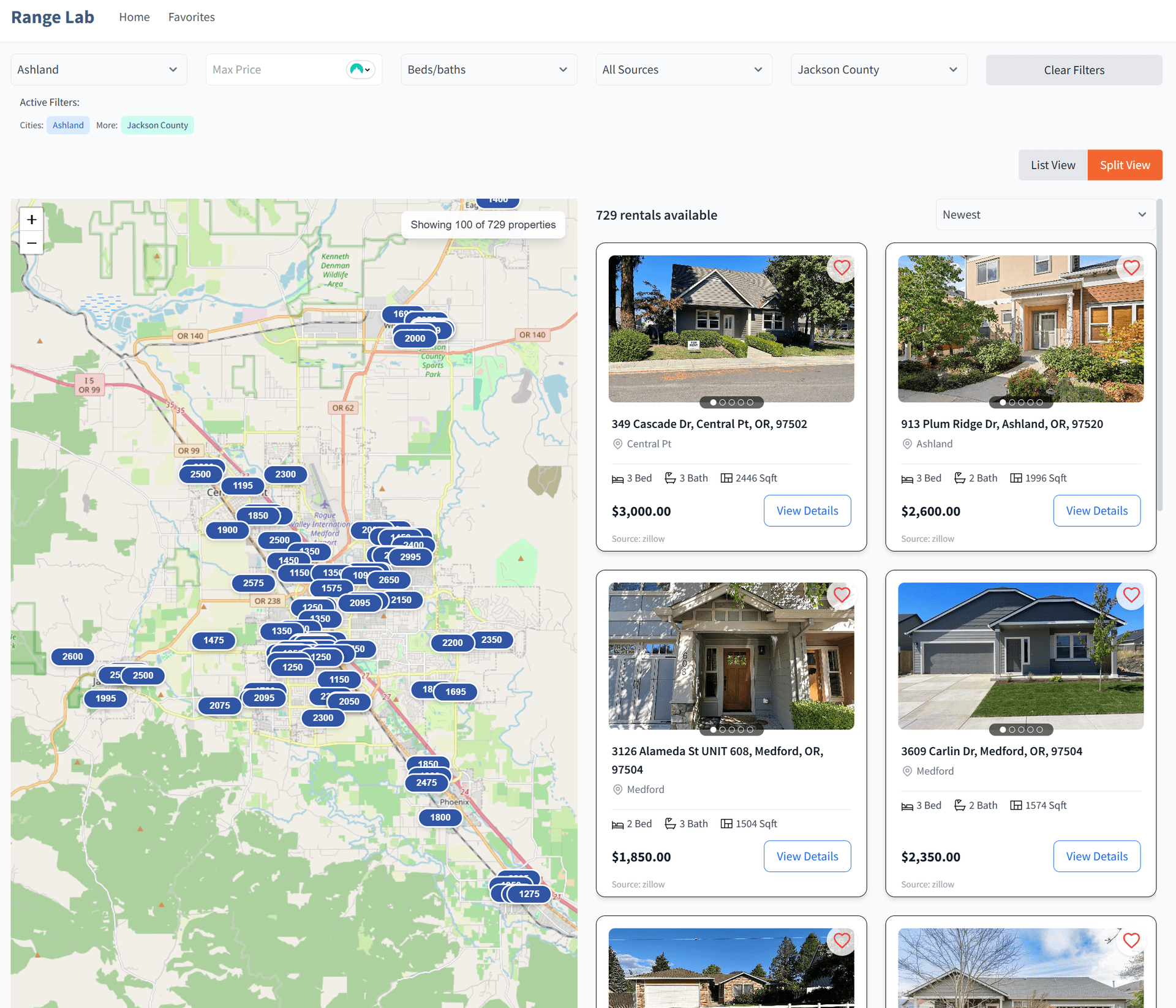This screenshot has width=1176, height=1008.
Task: Click the heart icon on 913 Plum Ridge Dr
Action: coord(1131,268)
